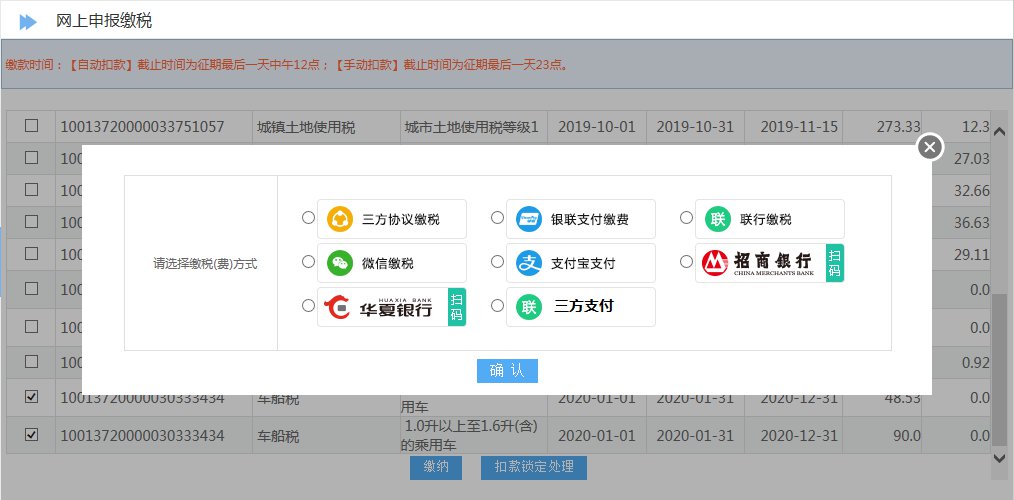
Task: Click the orange 三方协议缴税 icon
Action: pos(340,219)
